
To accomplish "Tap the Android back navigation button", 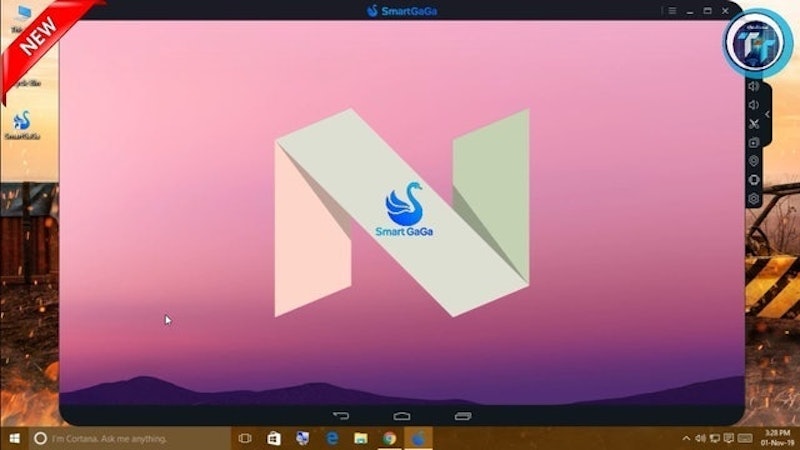I will click(341, 416).
